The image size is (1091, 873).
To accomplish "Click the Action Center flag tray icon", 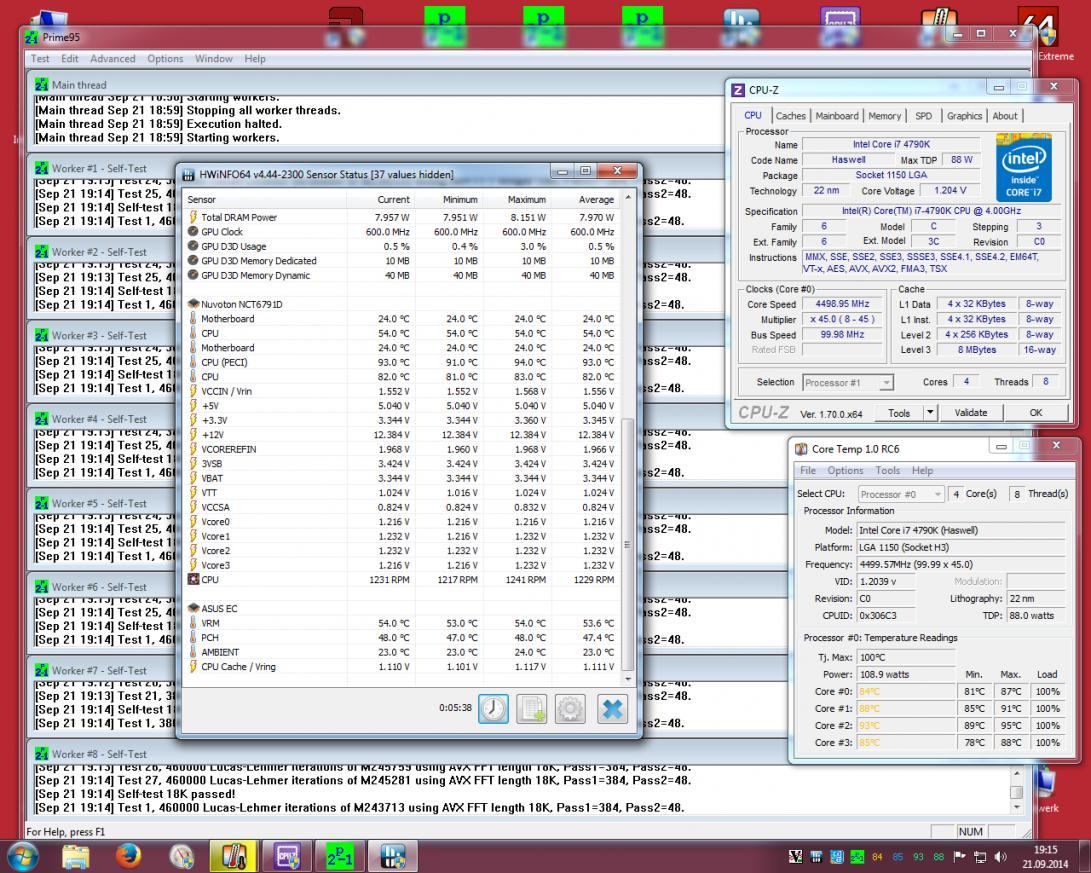I will tap(959, 857).
